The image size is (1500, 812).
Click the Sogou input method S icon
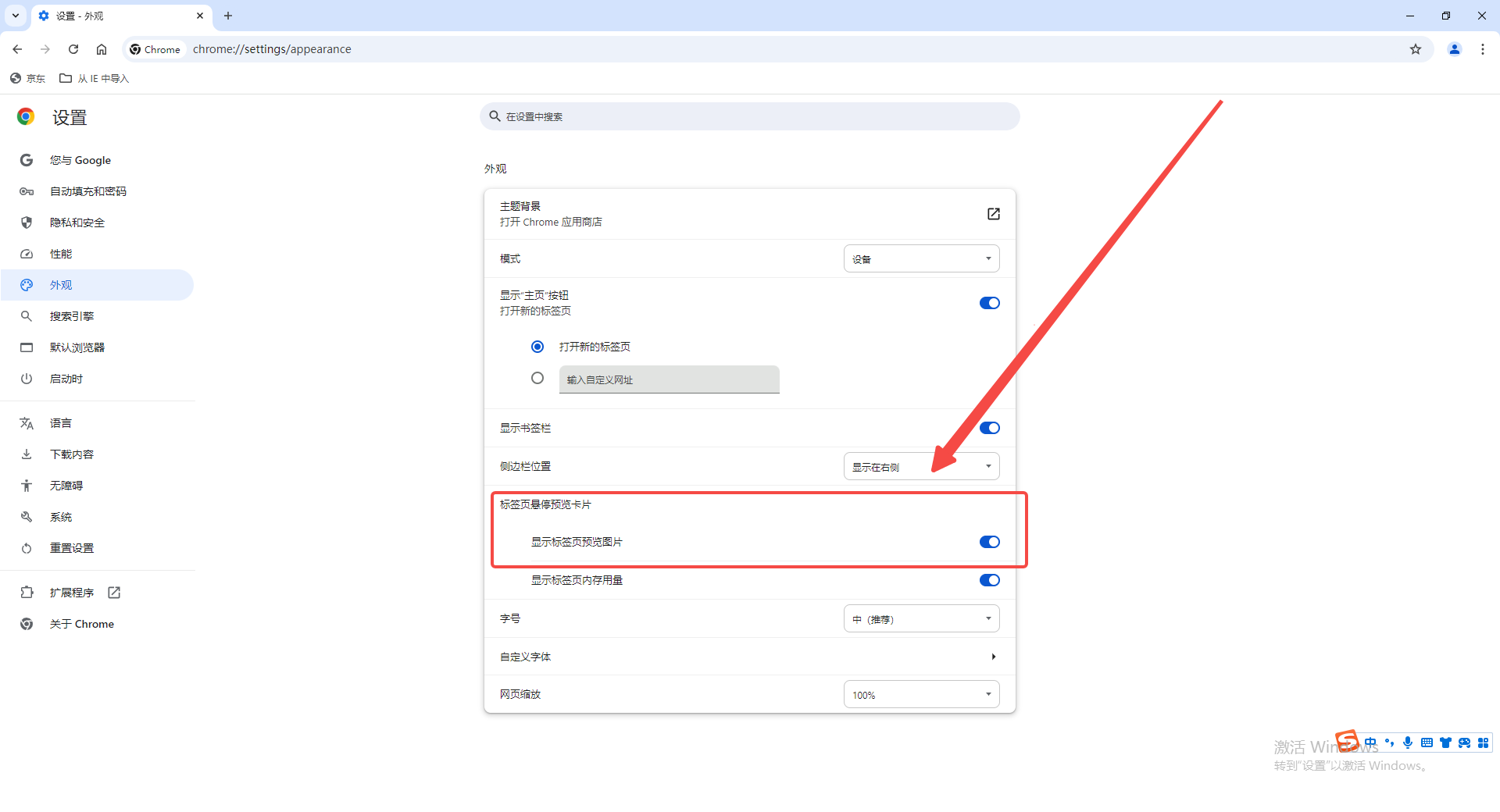click(1348, 740)
